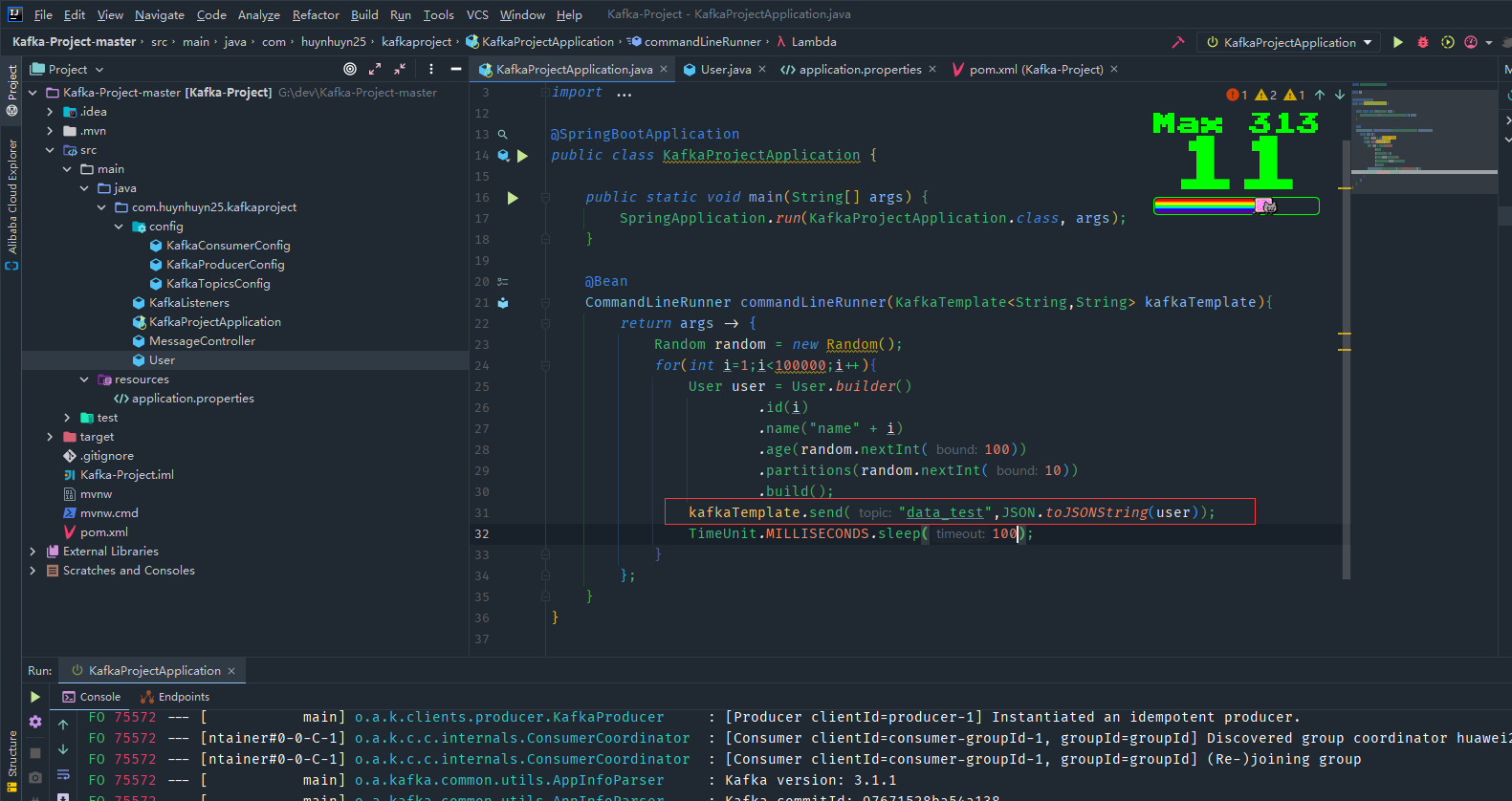Click the locate opened file target icon

(x=350, y=69)
